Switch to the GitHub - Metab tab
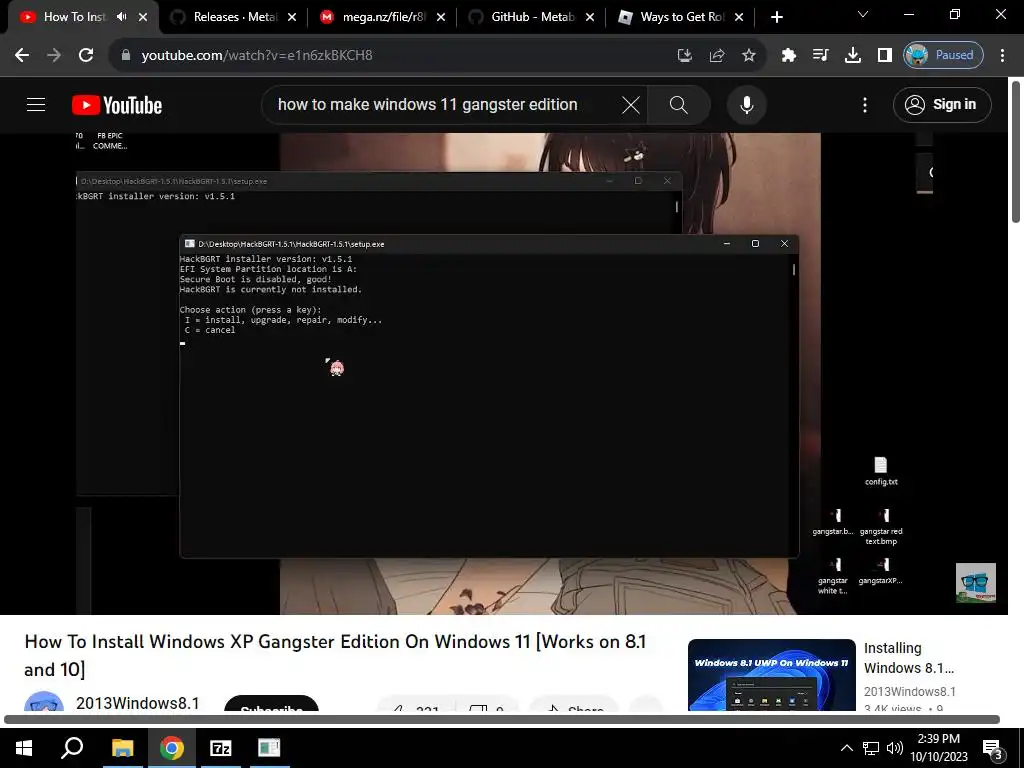1024x768 pixels. click(532, 17)
